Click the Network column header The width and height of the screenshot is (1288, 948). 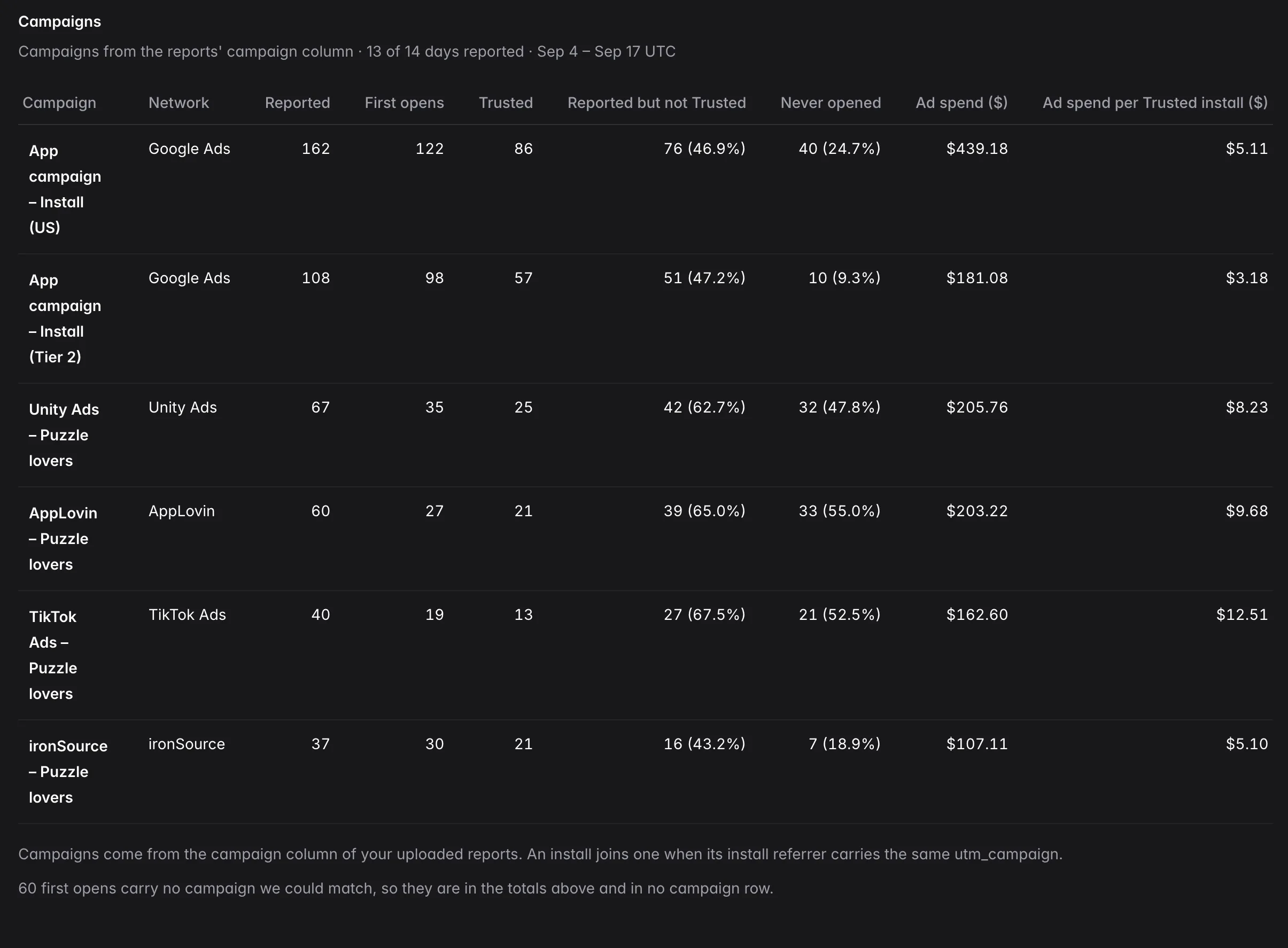tap(179, 103)
